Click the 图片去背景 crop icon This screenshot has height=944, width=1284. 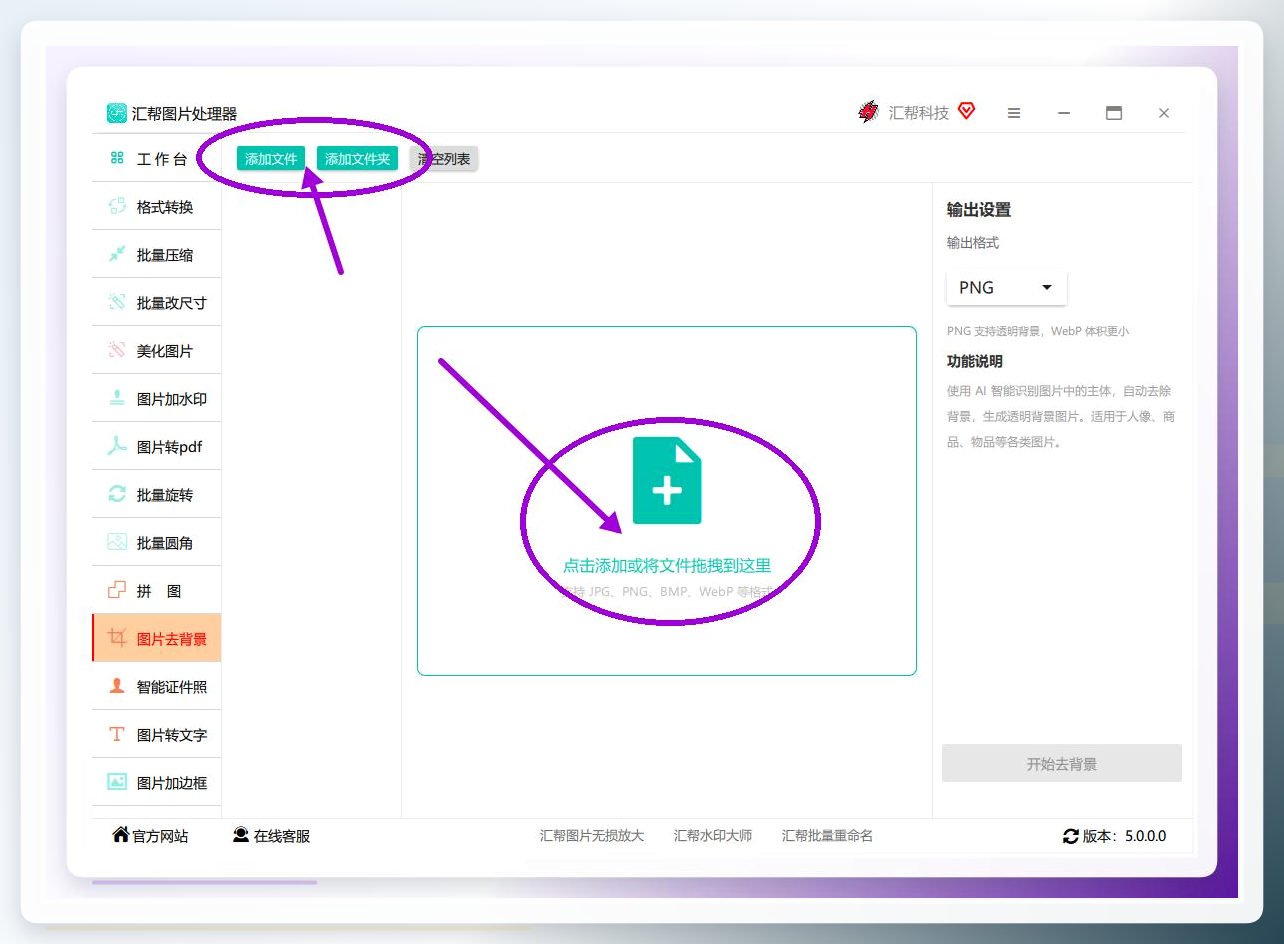pyautogui.click(x=117, y=638)
